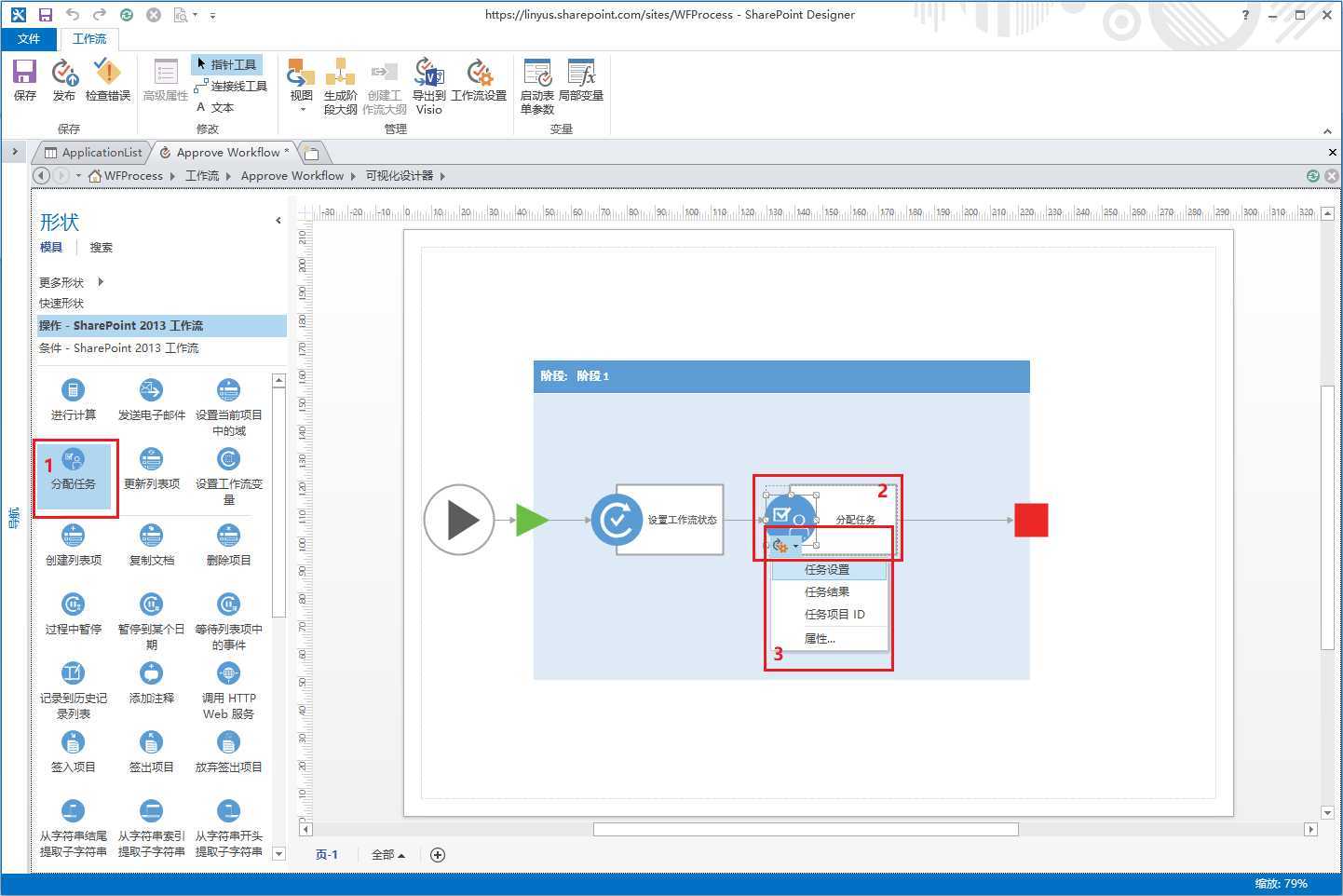Switch to the ApplicationList document tab
Screen dimensions: 1343x896
(x=94, y=152)
